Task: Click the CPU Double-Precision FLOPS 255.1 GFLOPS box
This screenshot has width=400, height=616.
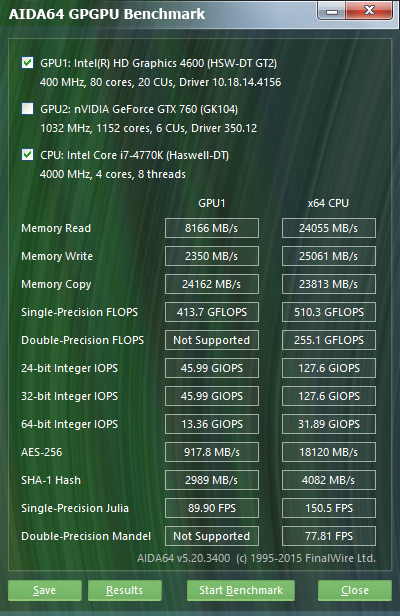Action: click(x=328, y=340)
